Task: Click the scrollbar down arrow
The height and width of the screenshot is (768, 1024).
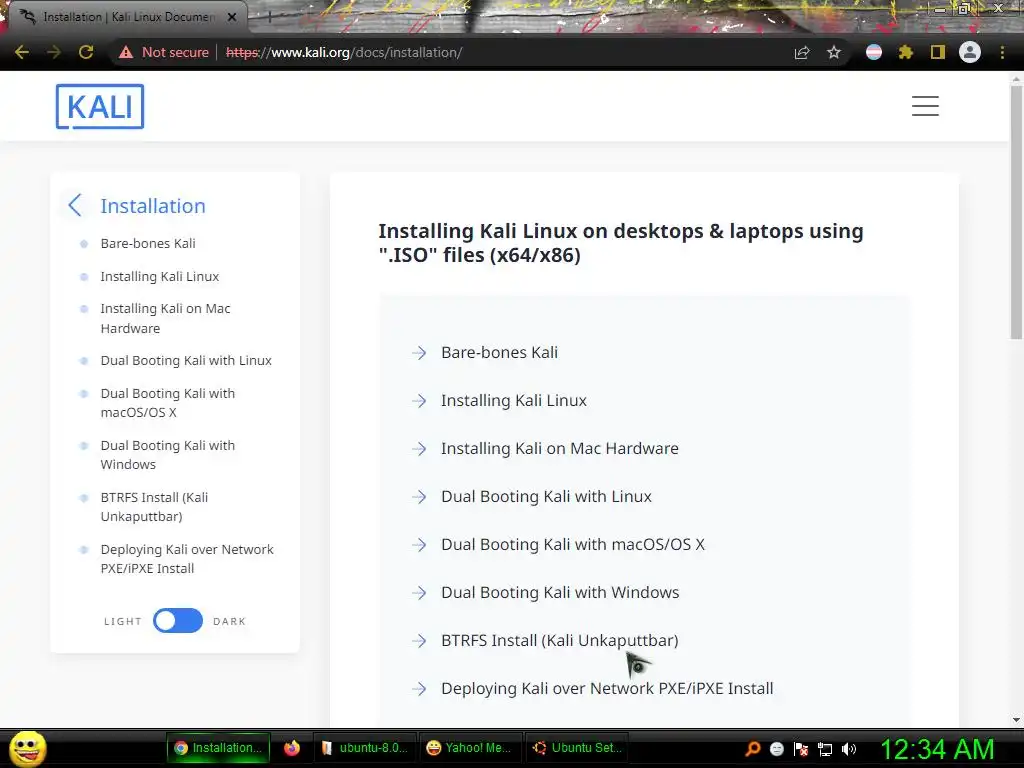Action: pyautogui.click(x=1016, y=720)
